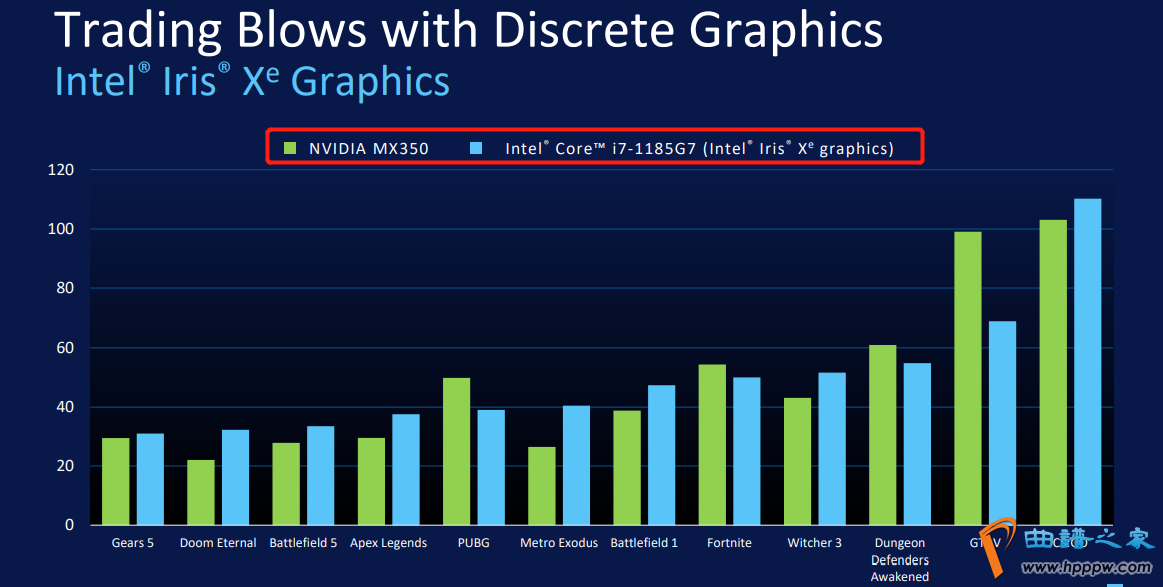1163x587 pixels.
Task: Click the green Fortnite bar
Action: [x=712, y=445]
